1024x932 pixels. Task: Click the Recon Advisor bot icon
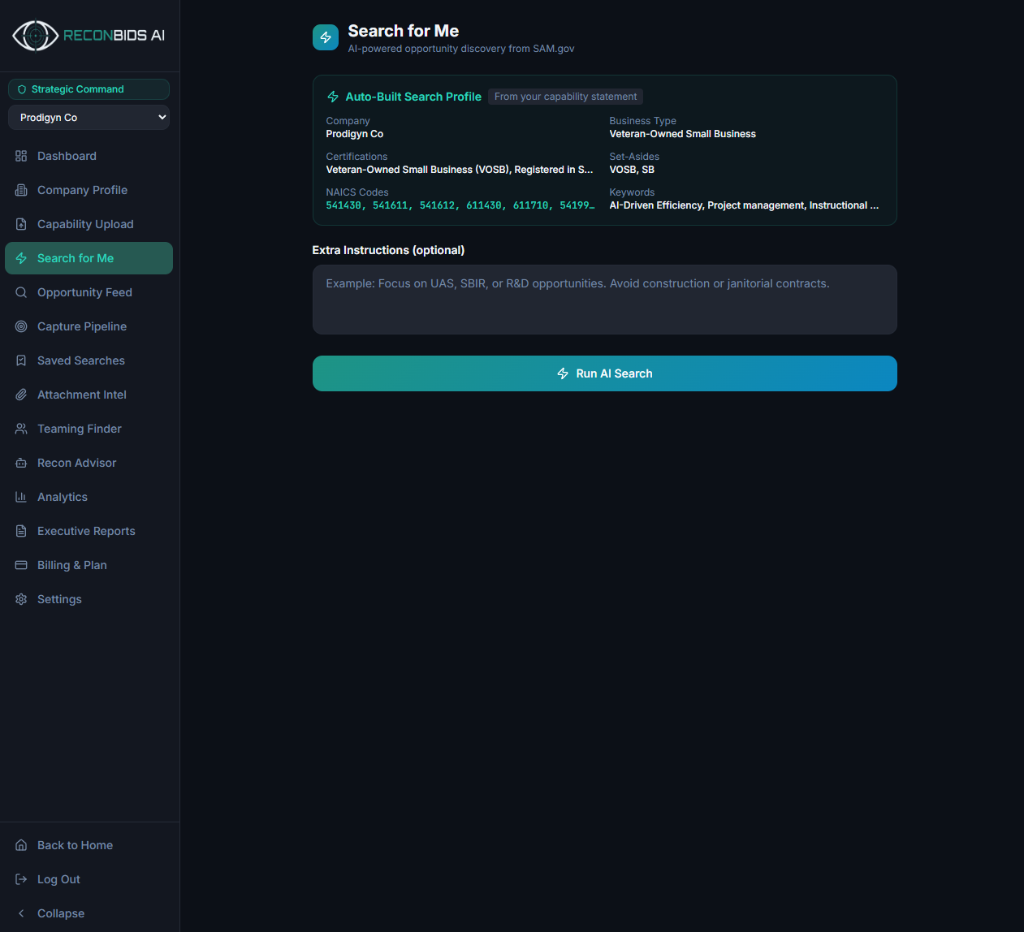21,463
